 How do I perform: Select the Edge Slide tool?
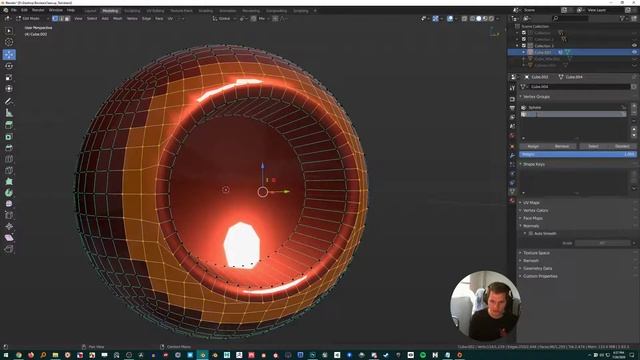click(9, 215)
